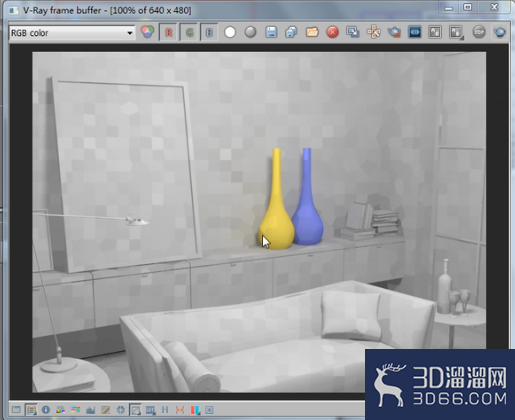
Task: Save the image with the floppy disk icon
Action: click(x=271, y=32)
